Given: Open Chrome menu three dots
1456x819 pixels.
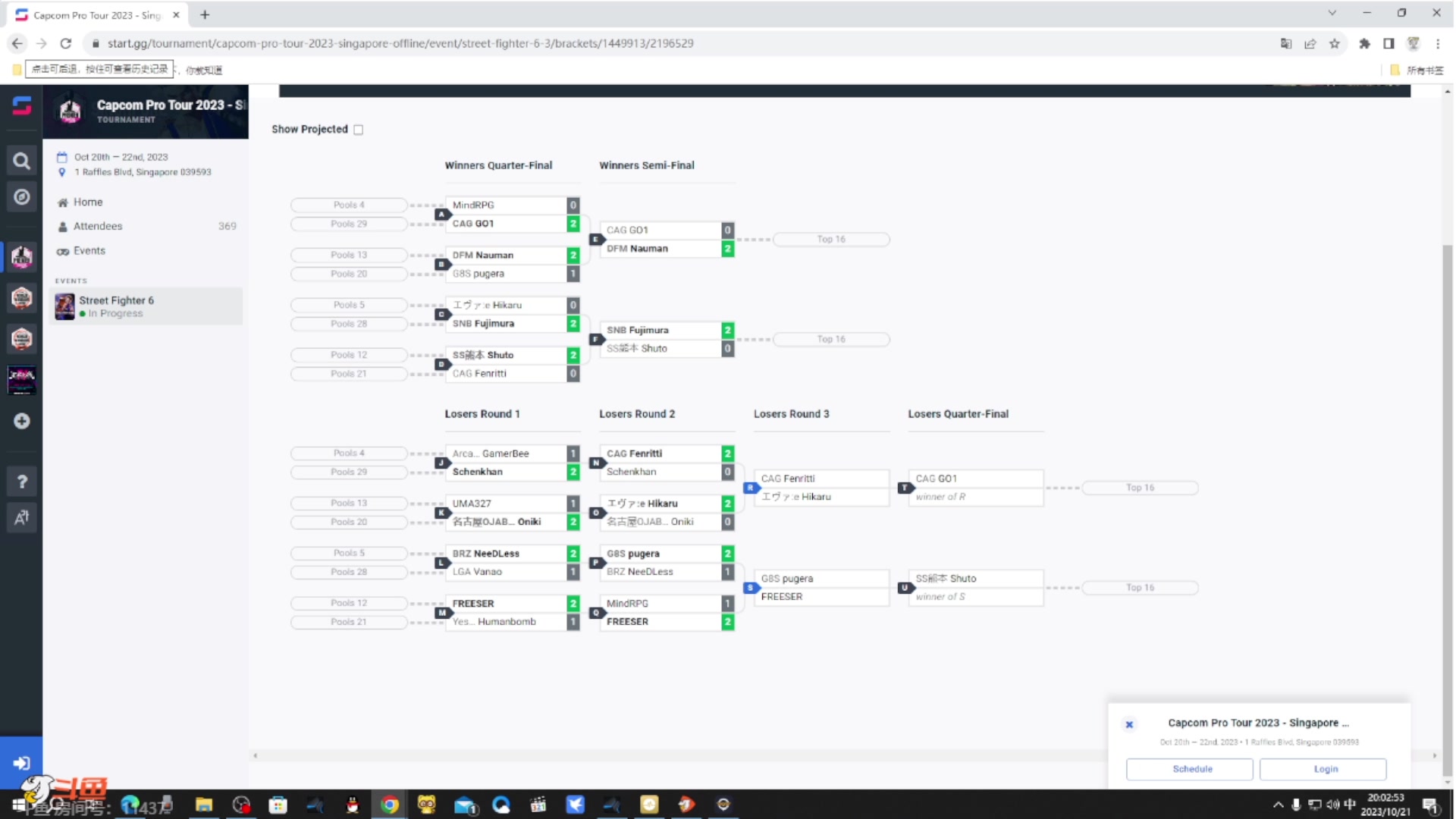Looking at the screenshot, I should (1438, 44).
